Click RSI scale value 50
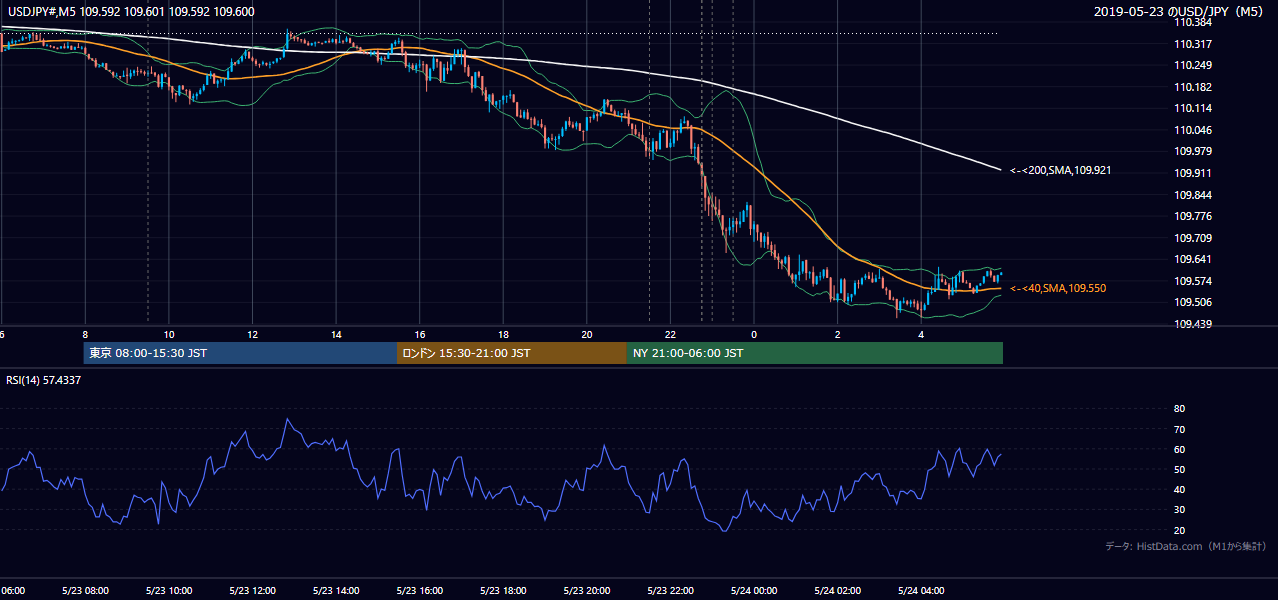 pos(1180,469)
